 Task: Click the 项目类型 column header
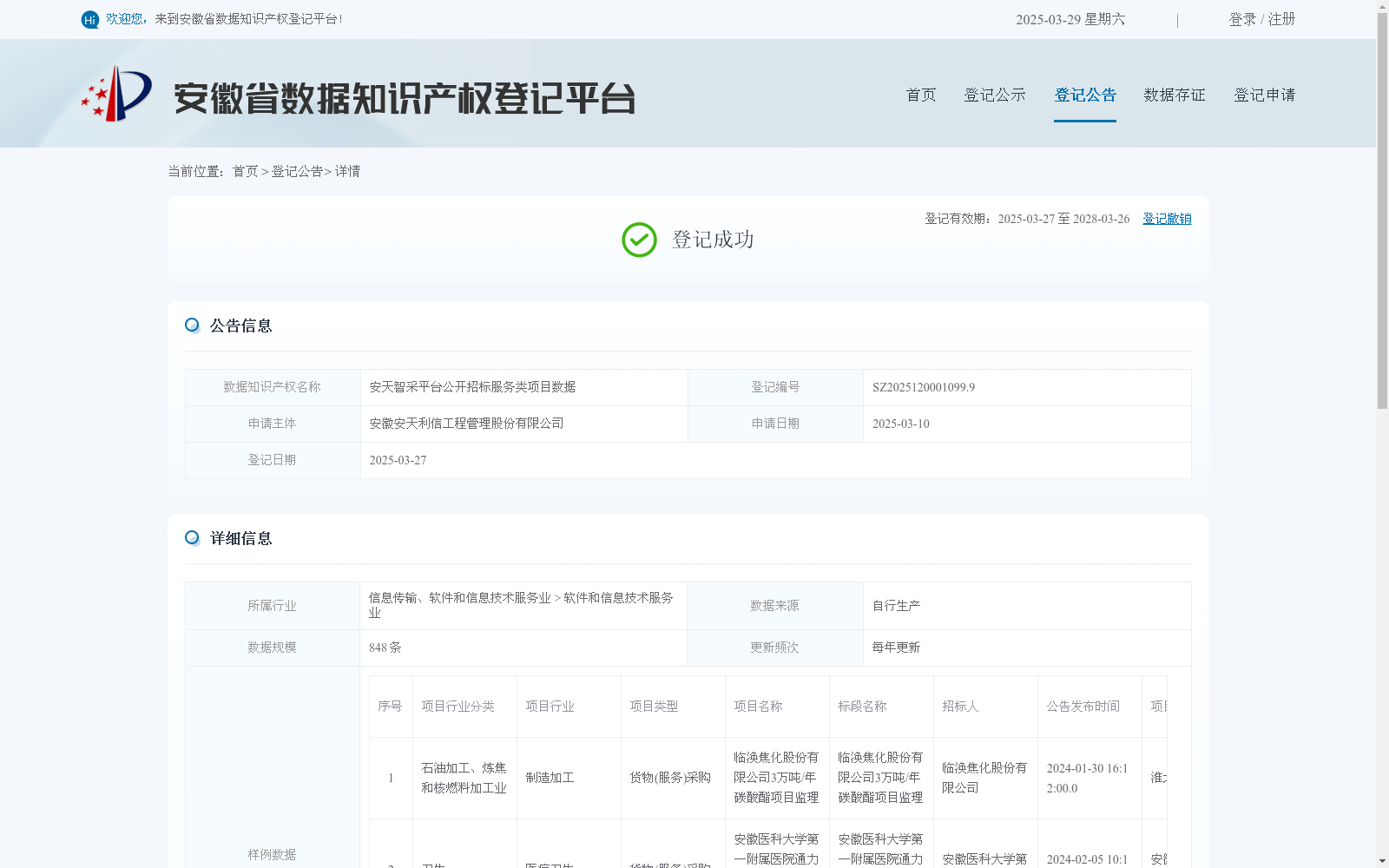point(654,707)
